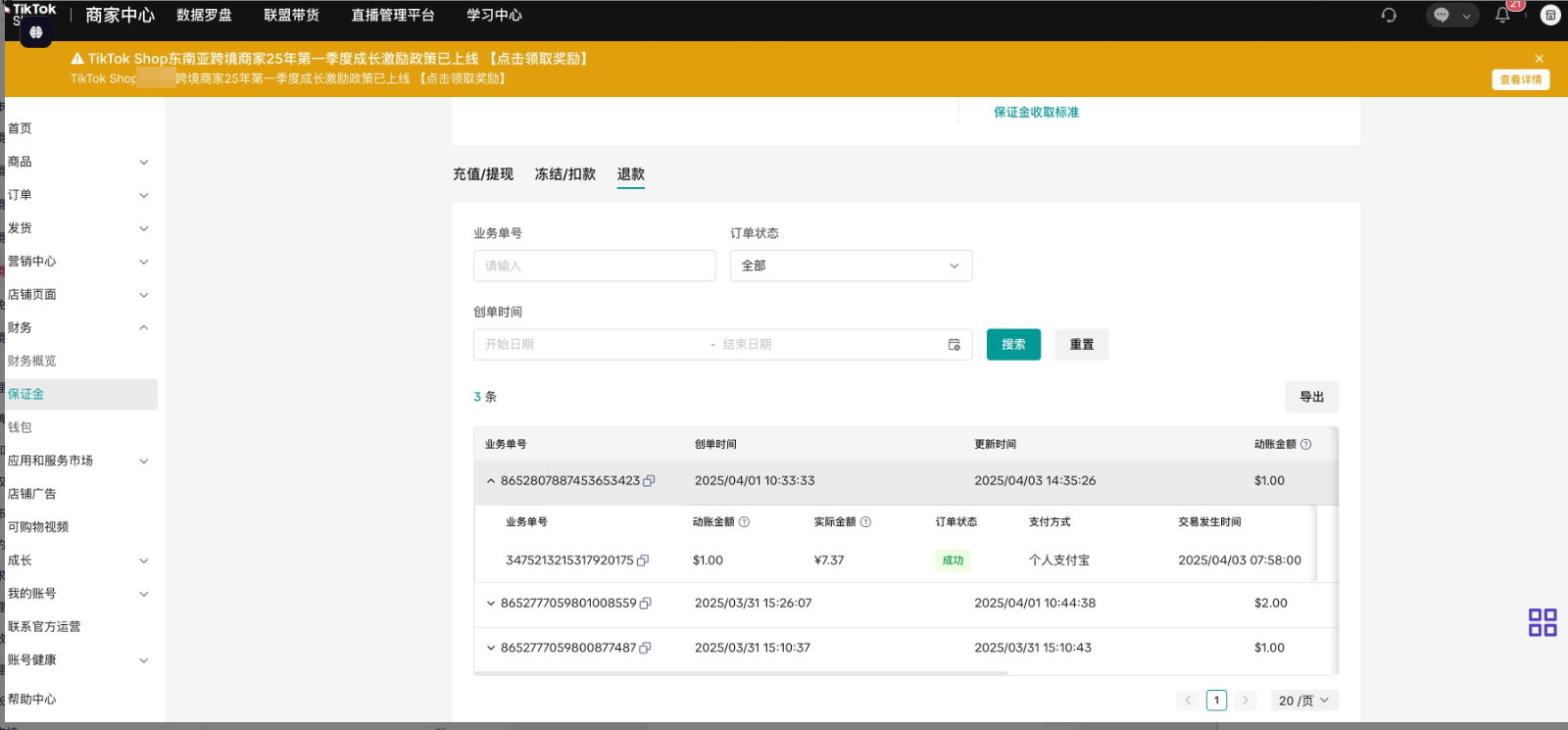The image size is (1568, 730).
Task: Click the calendar icon in date field
Action: 954,345
